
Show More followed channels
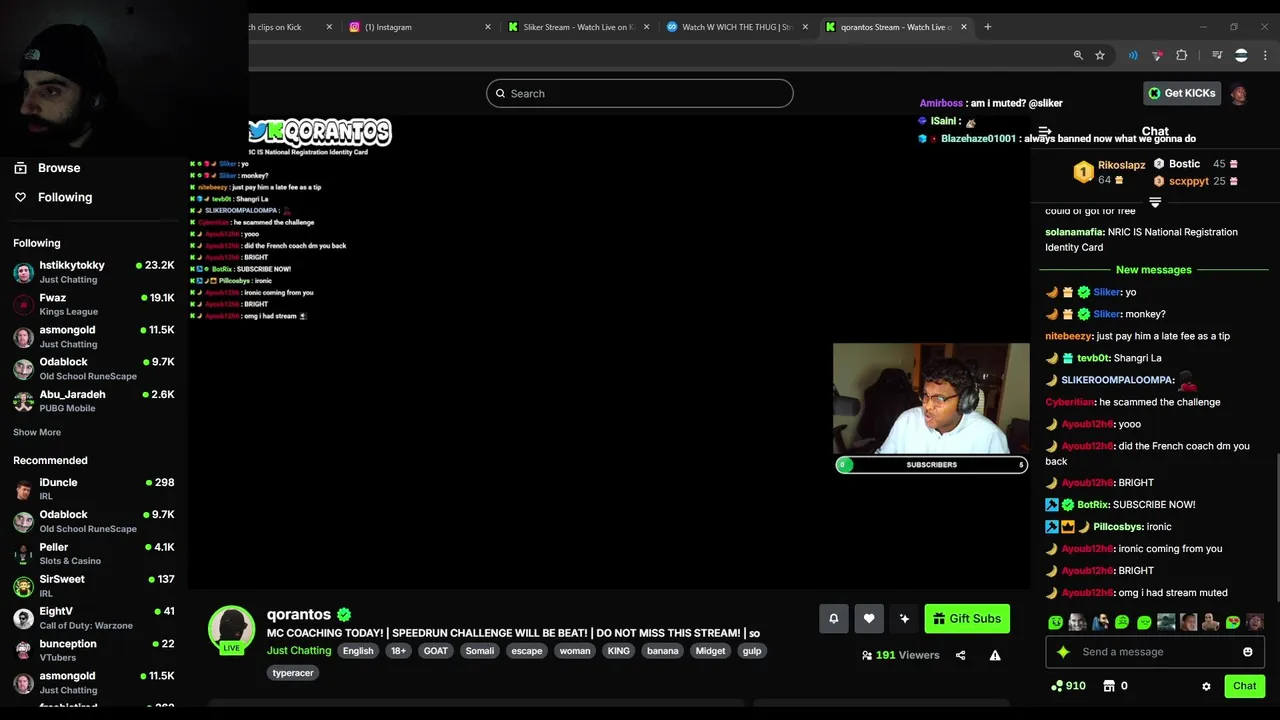(37, 432)
